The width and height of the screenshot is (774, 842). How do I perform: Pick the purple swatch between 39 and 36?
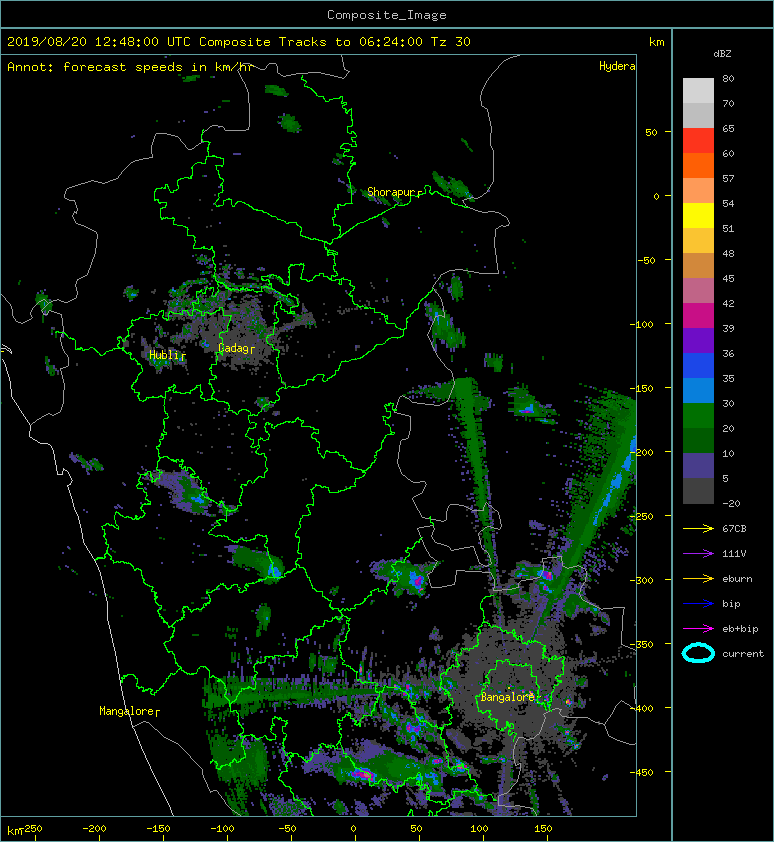[x=698, y=340]
